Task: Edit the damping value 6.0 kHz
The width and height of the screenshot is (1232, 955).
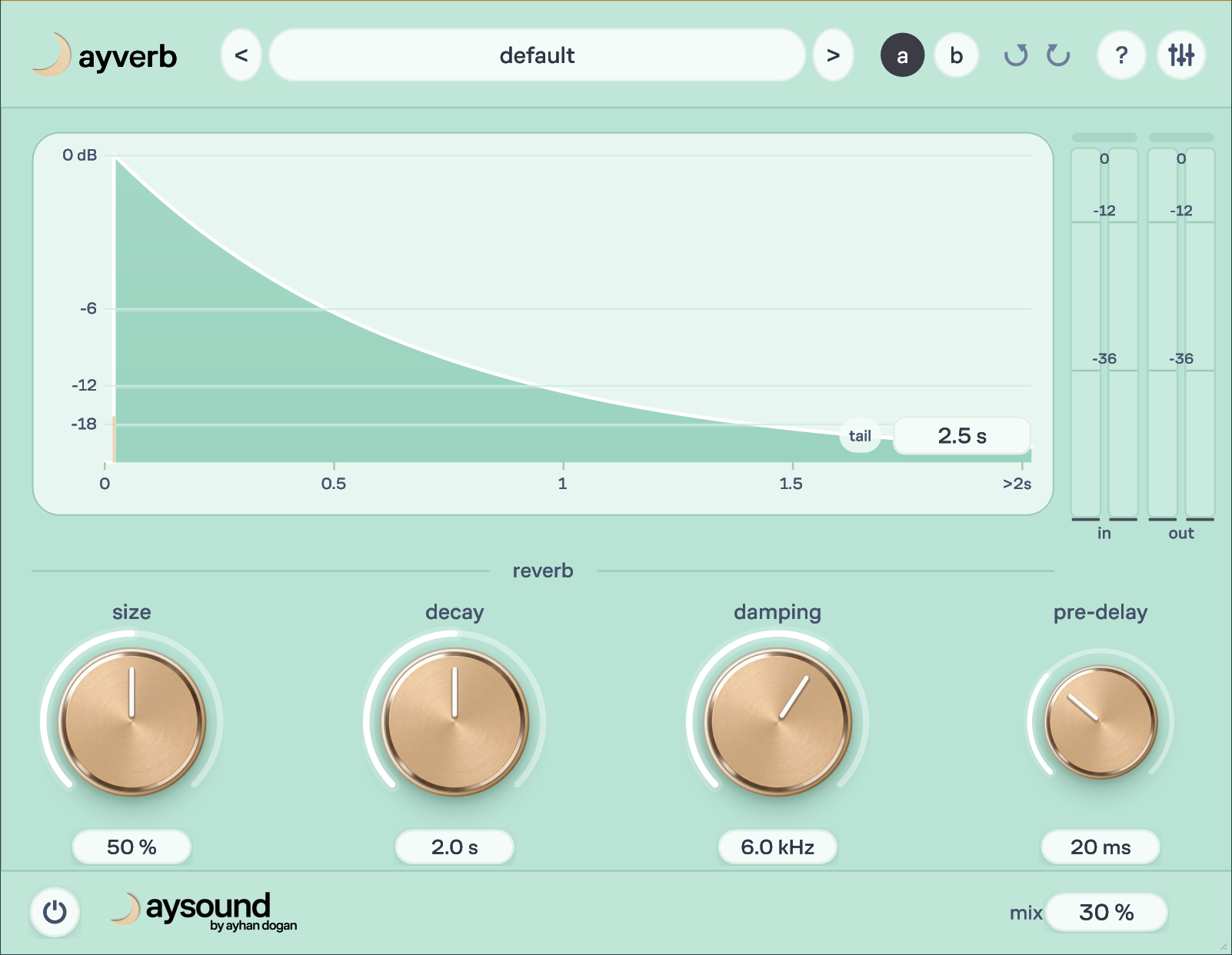Action: (777, 847)
